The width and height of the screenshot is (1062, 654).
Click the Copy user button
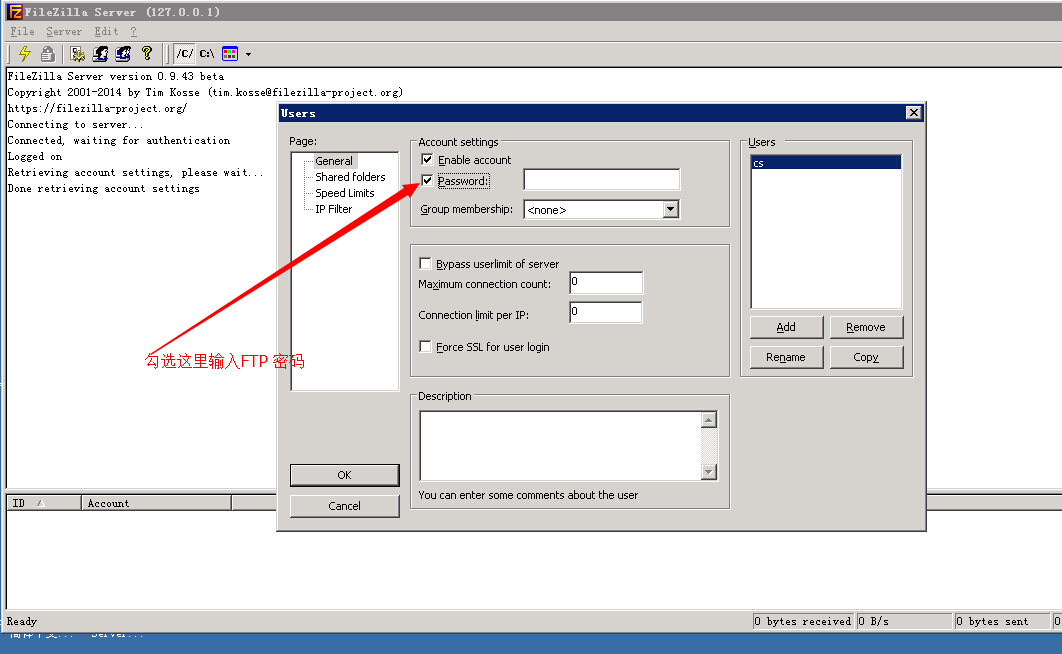tap(866, 357)
